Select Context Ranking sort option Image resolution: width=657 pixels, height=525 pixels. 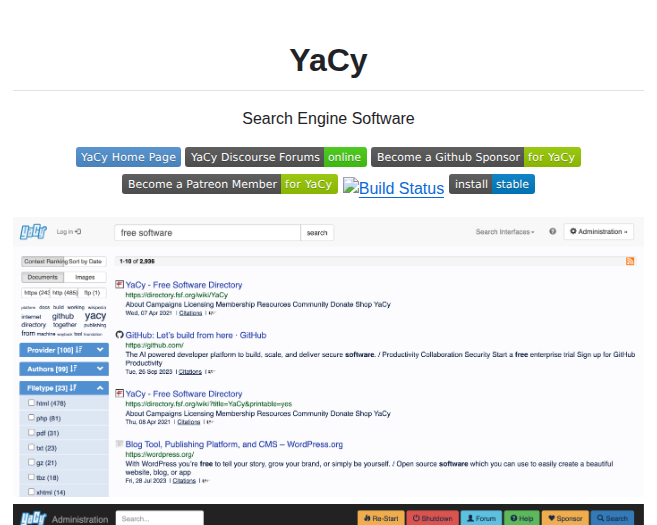[43, 261]
